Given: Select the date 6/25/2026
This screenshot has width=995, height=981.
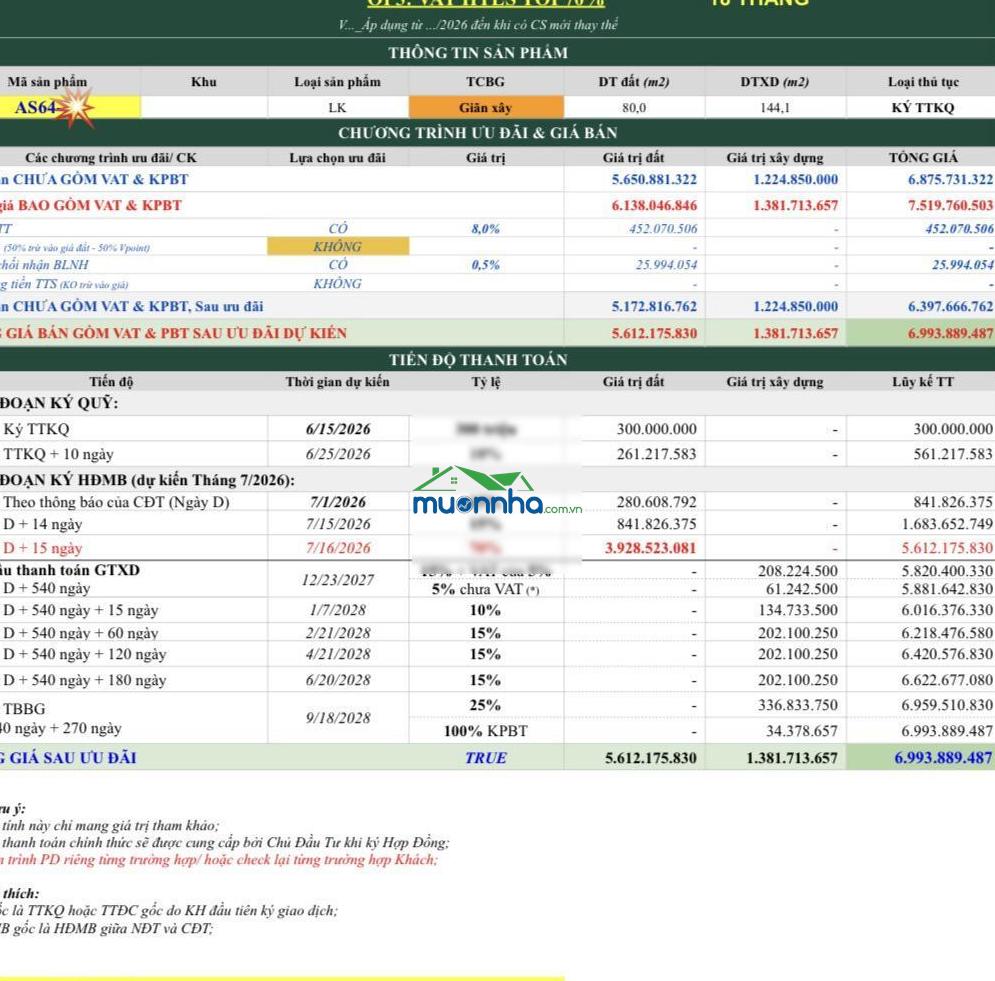Looking at the screenshot, I should (x=338, y=454).
